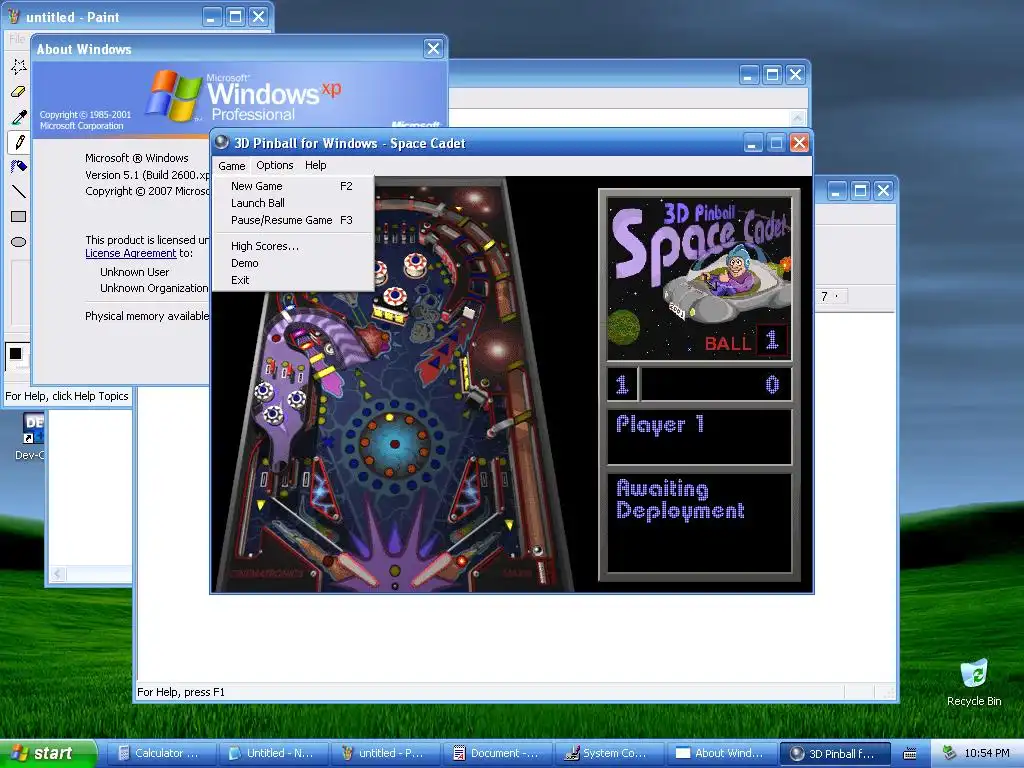Click the Awaiting Deployment message panel
This screenshot has width=1024, height=768.
tap(699, 523)
